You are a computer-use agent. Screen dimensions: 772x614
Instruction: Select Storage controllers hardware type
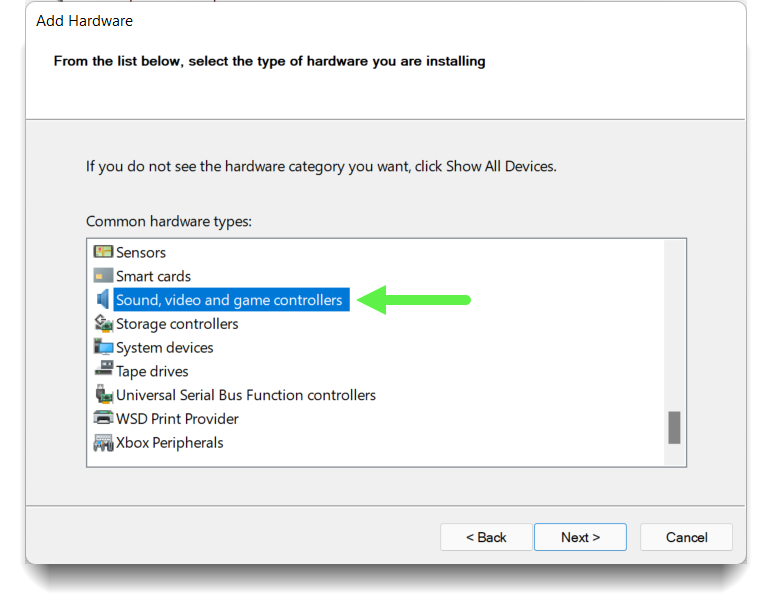click(x=177, y=324)
